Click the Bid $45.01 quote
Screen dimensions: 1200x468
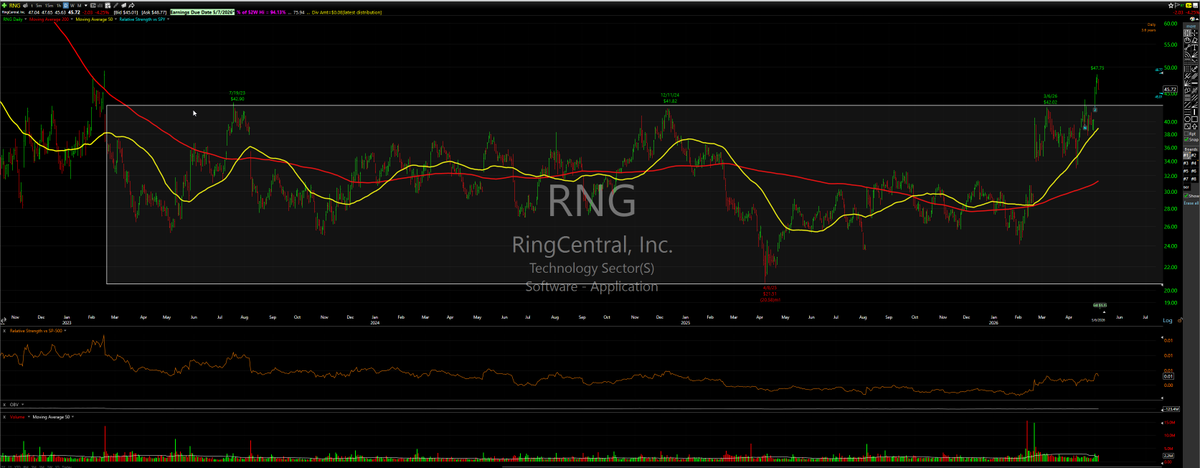click(125, 12)
